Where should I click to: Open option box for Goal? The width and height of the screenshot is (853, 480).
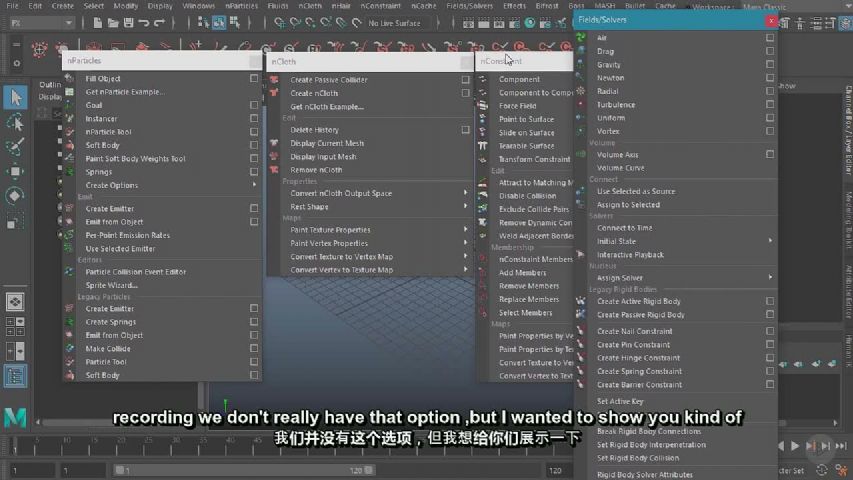point(254,105)
